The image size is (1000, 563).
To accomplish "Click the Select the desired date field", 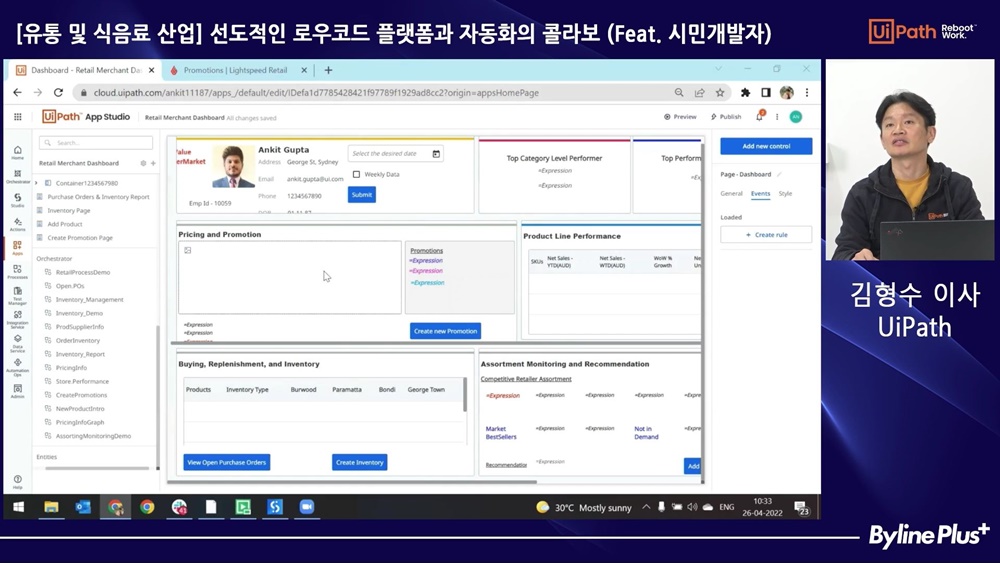I will click(x=395, y=154).
